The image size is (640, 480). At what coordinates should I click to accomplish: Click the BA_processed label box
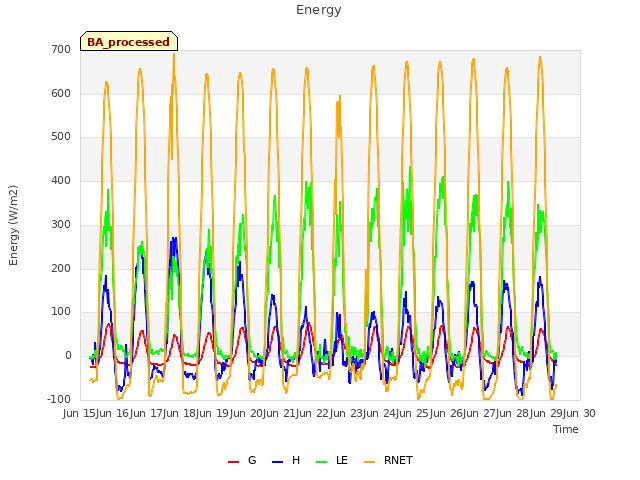(x=129, y=41)
